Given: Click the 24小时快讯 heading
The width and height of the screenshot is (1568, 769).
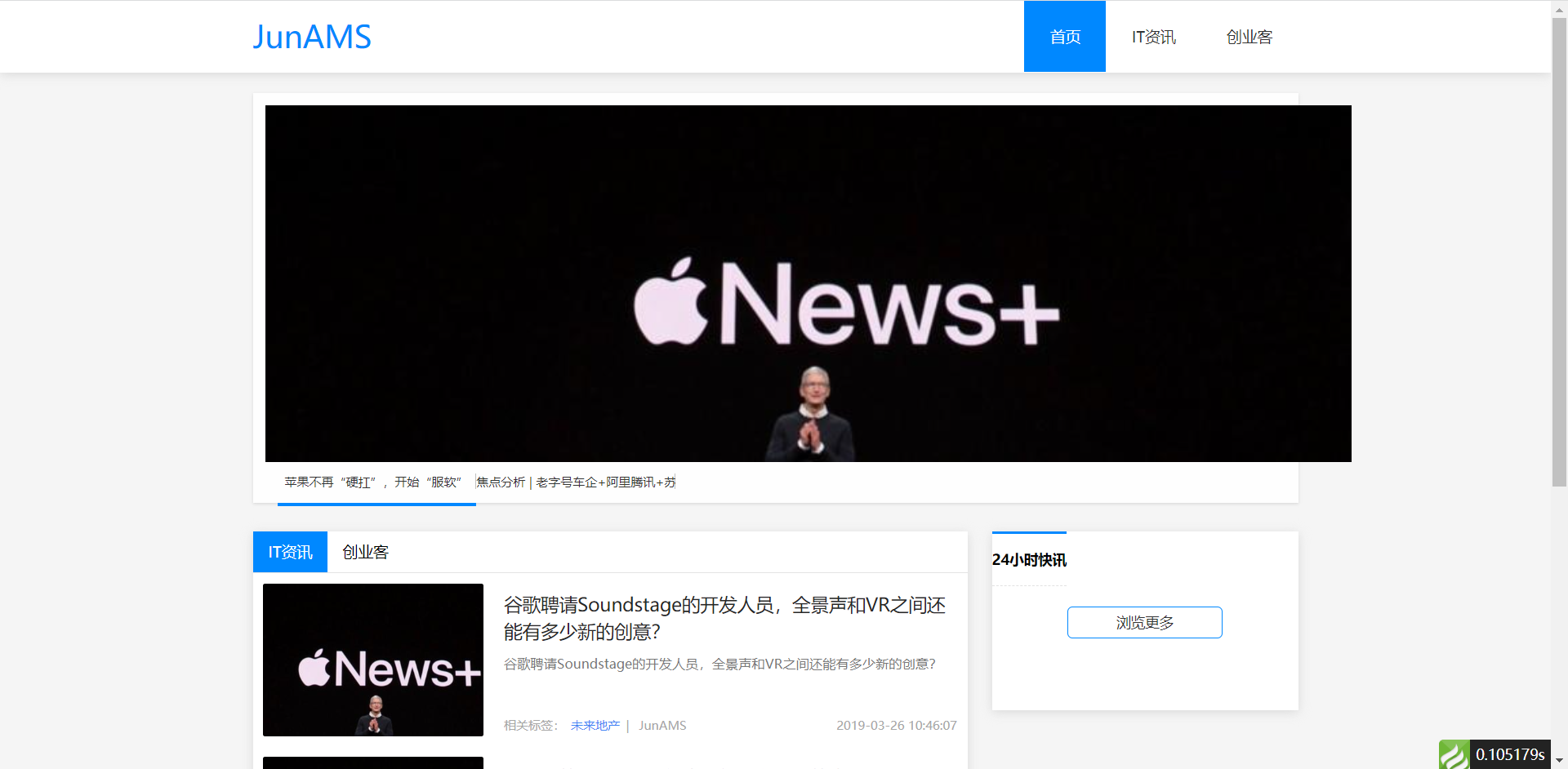Looking at the screenshot, I should pyautogui.click(x=1029, y=560).
